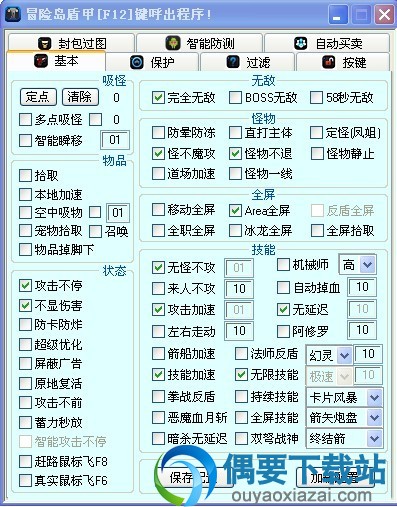Open the 封包过图 tab
The height and width of the screenshot is (507, 397).
click(71, 43)
